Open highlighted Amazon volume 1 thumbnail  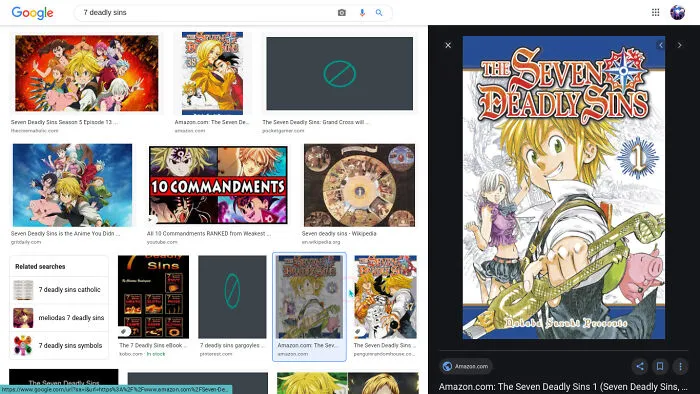309,297
